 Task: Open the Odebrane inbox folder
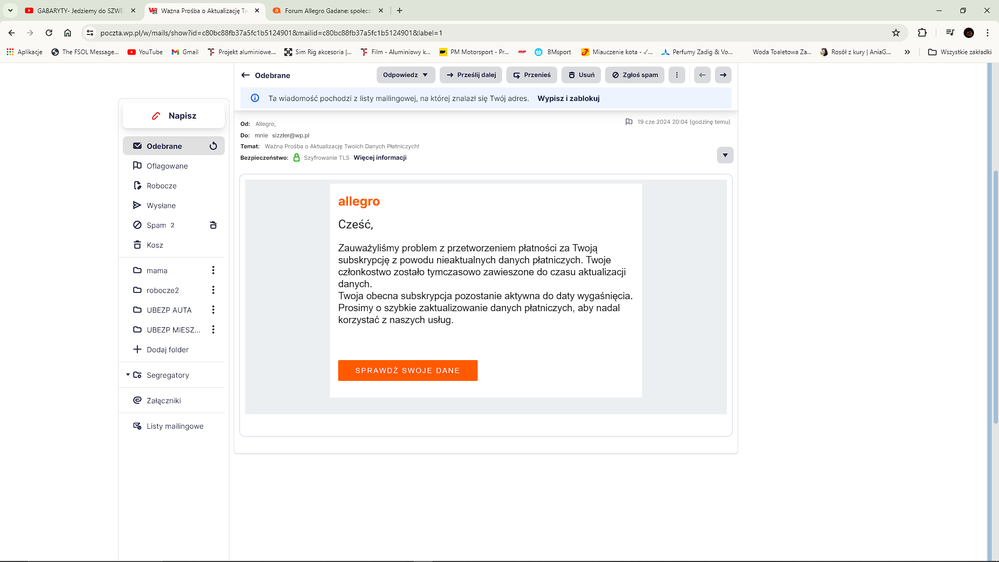[x=164, y=146]
